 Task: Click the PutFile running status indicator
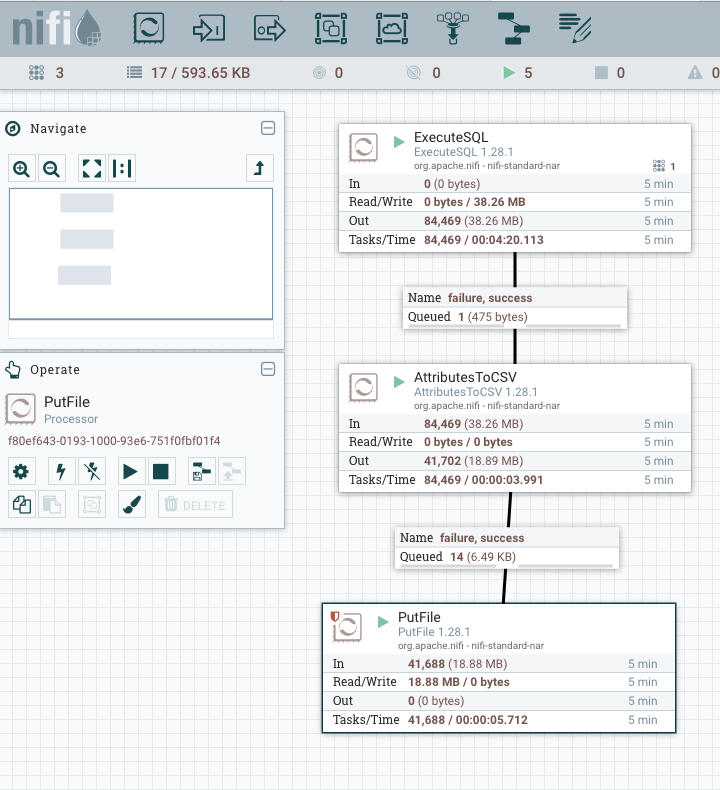click(383, 622)
